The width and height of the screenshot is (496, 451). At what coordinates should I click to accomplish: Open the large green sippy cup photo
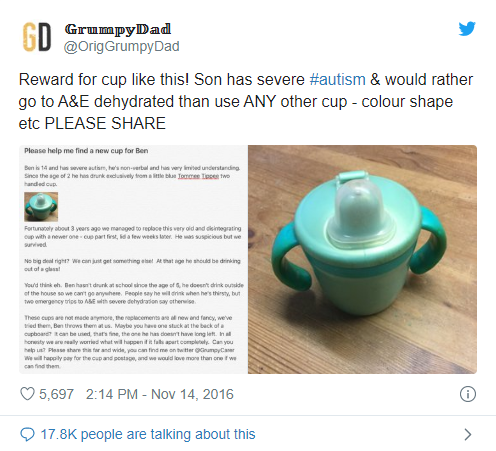(x=362, y=259)
